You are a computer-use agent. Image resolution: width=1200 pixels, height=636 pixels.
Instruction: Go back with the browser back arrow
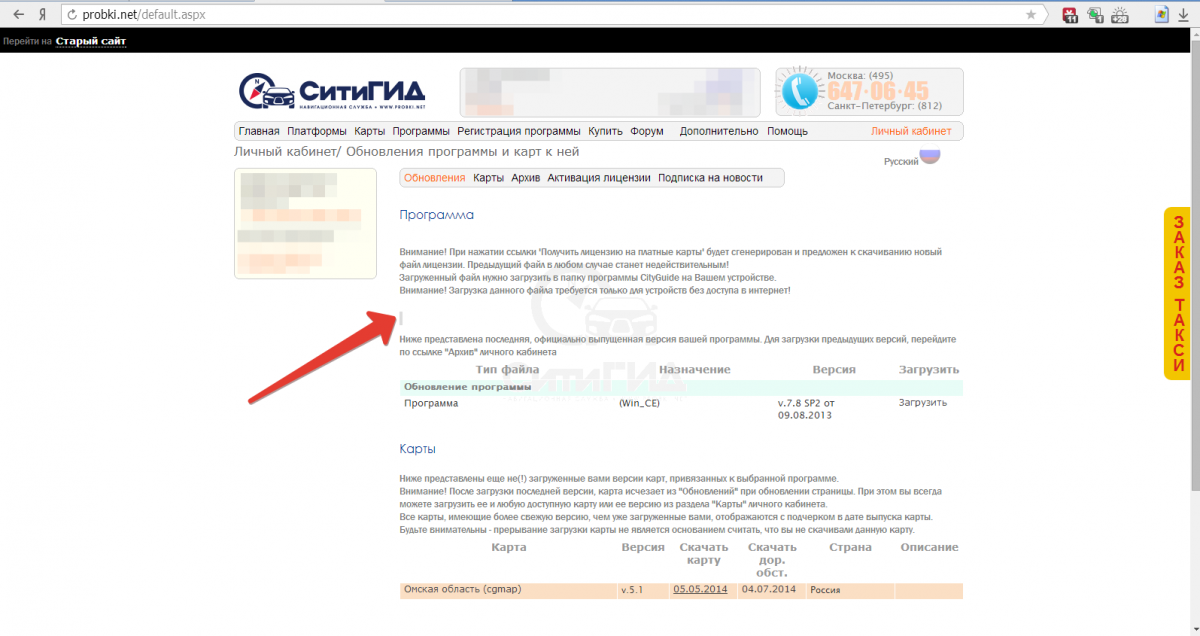18,15
